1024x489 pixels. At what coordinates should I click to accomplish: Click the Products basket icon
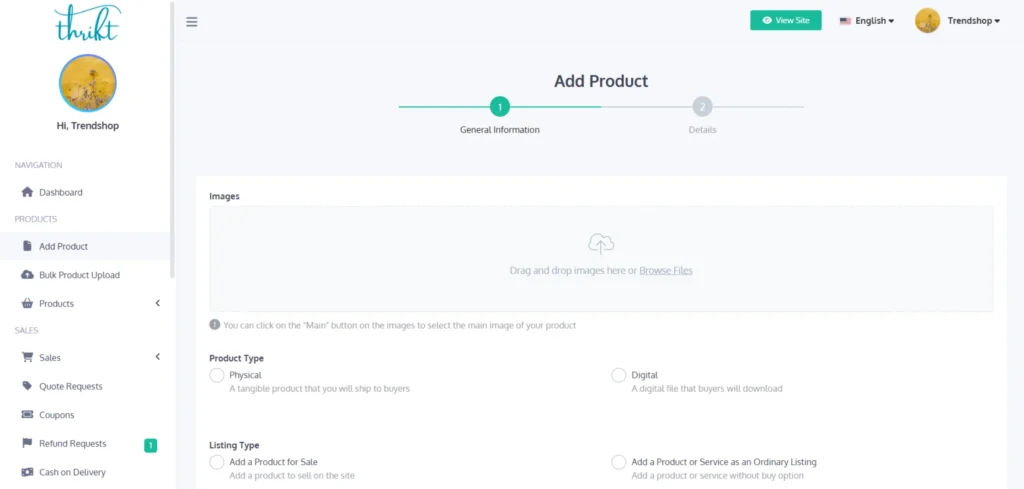click(x=27, y=303)
